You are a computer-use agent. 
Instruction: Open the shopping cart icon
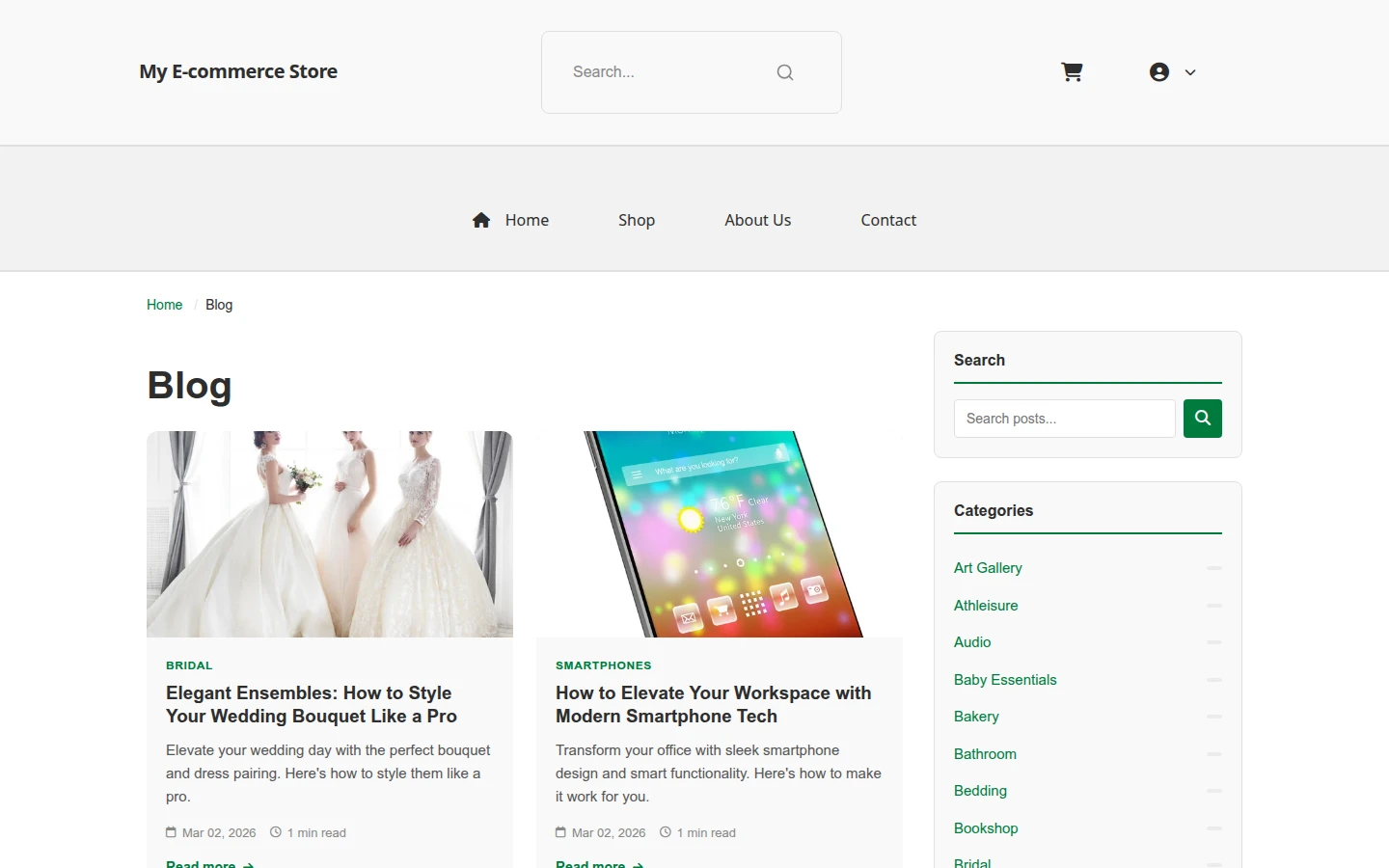click(1072, 72)
